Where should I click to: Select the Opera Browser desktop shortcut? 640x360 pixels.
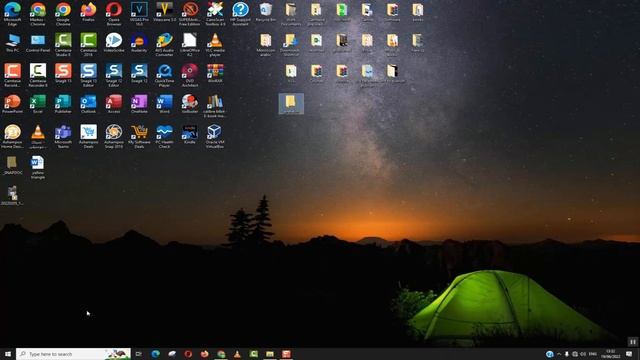coord(113,13)
